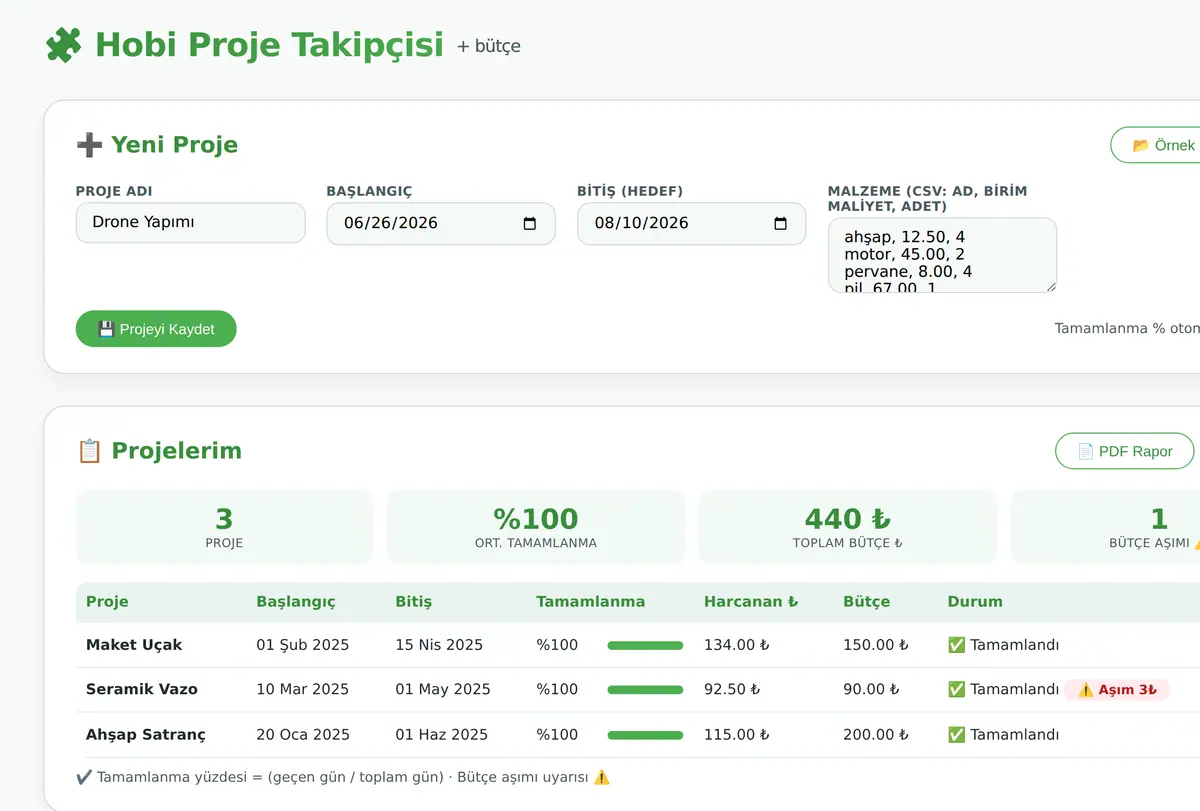Click the plus icon beside Yeni Proje
The image size is (1200, 811).
[x=89, y=145]
